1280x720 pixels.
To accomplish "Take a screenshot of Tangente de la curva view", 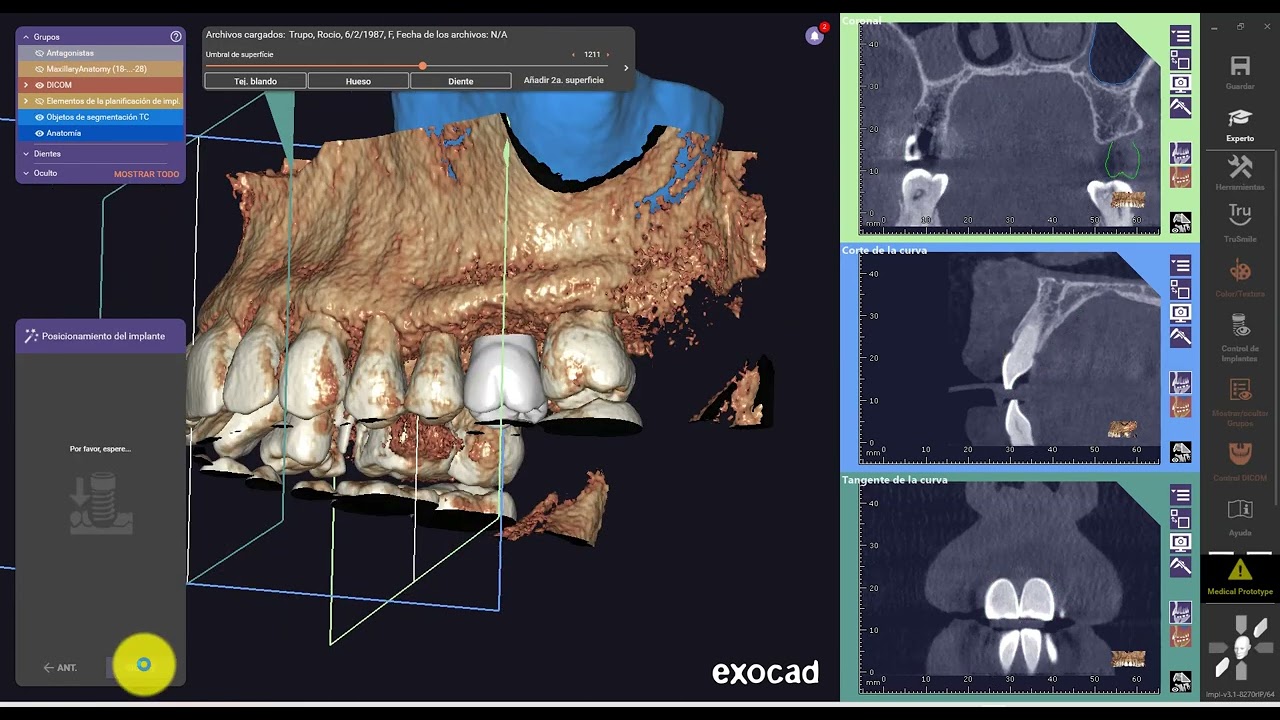I will [x=1181, y=542].
